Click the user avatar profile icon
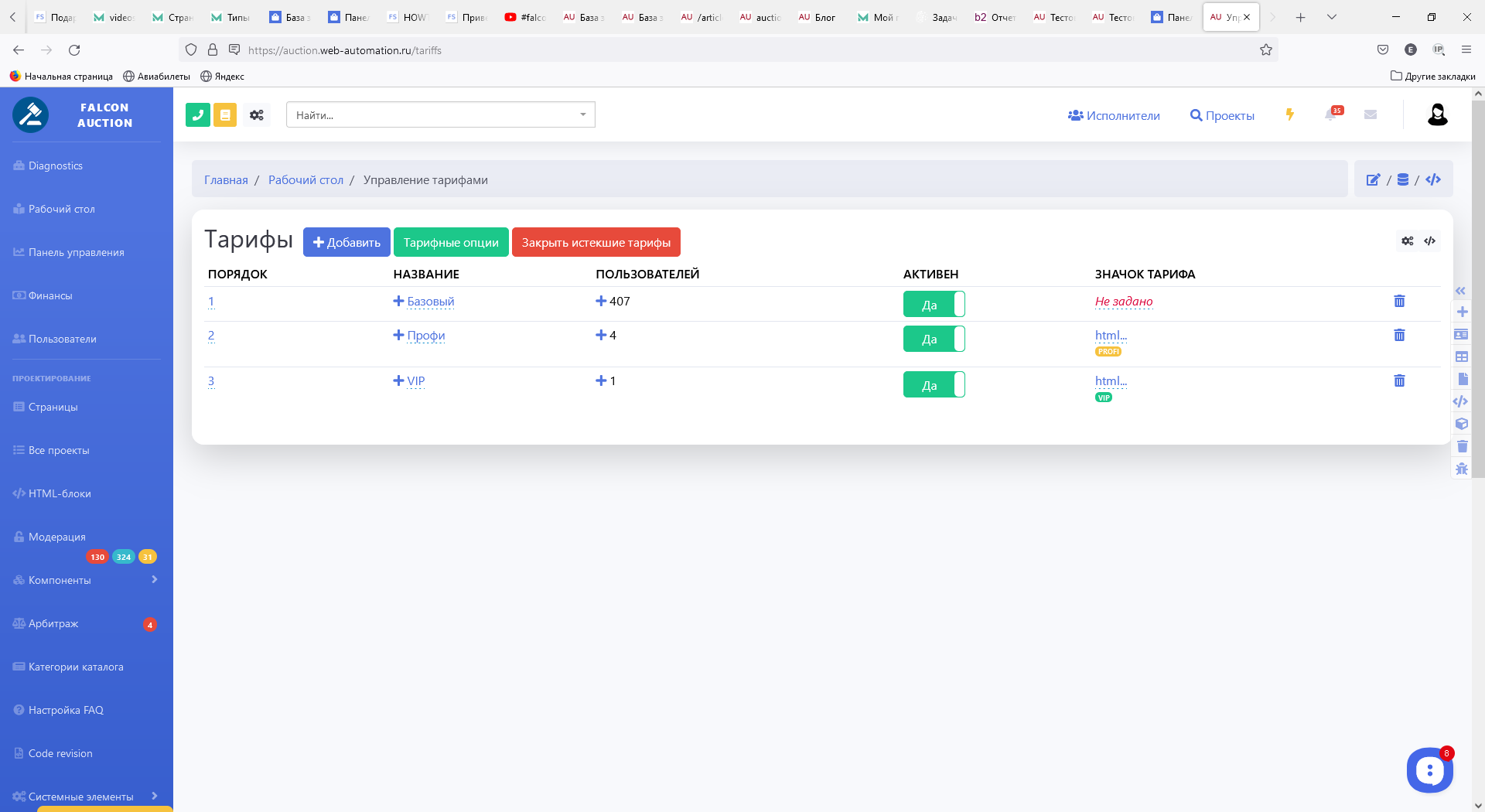 [1437, 115]
